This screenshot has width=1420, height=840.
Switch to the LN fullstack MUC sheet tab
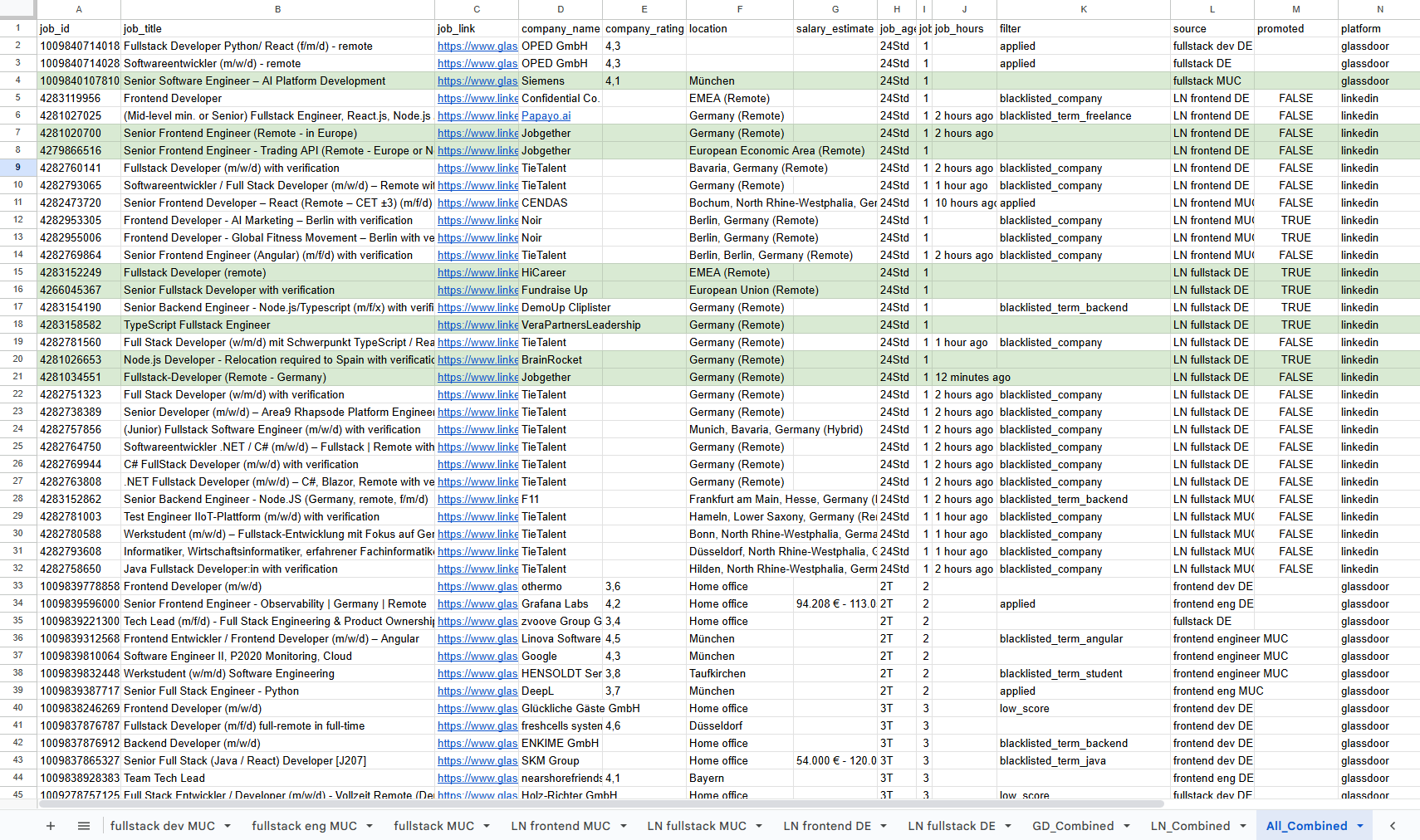tap(696, 826)
